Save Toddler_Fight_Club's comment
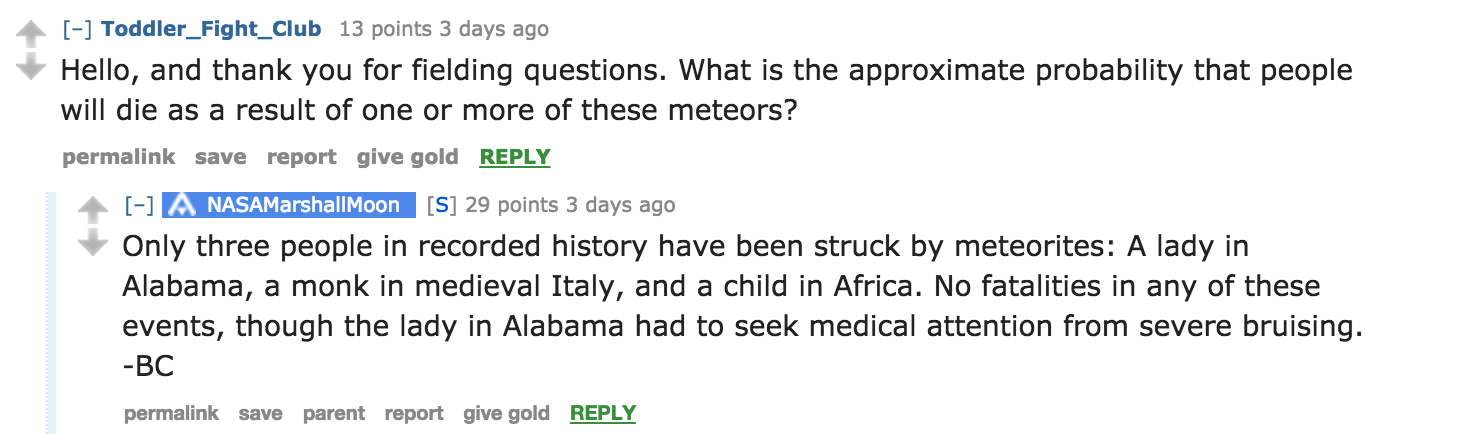The image size is (1474, 434). click(x=221, y=157)
